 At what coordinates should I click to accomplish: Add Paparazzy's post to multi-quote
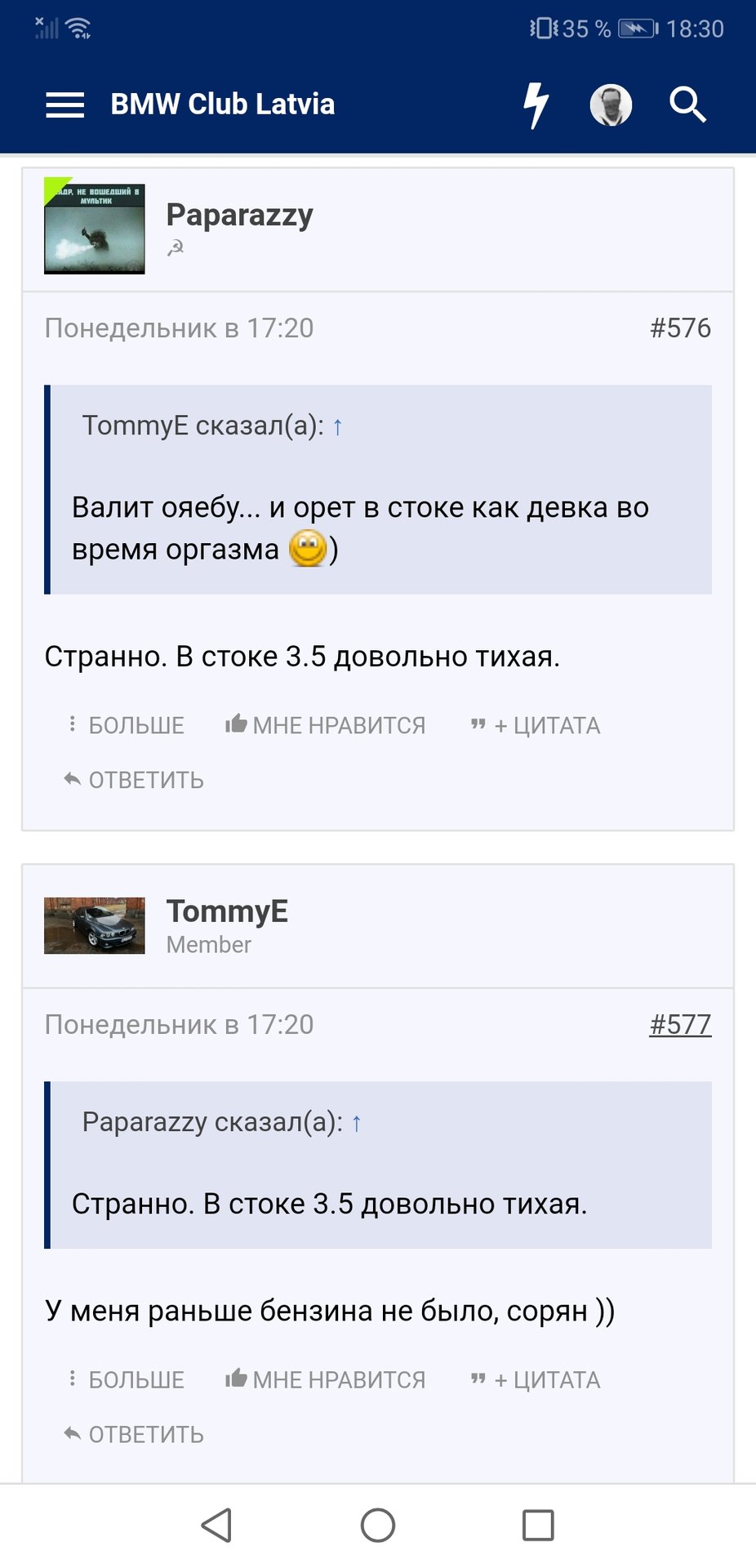536,725
